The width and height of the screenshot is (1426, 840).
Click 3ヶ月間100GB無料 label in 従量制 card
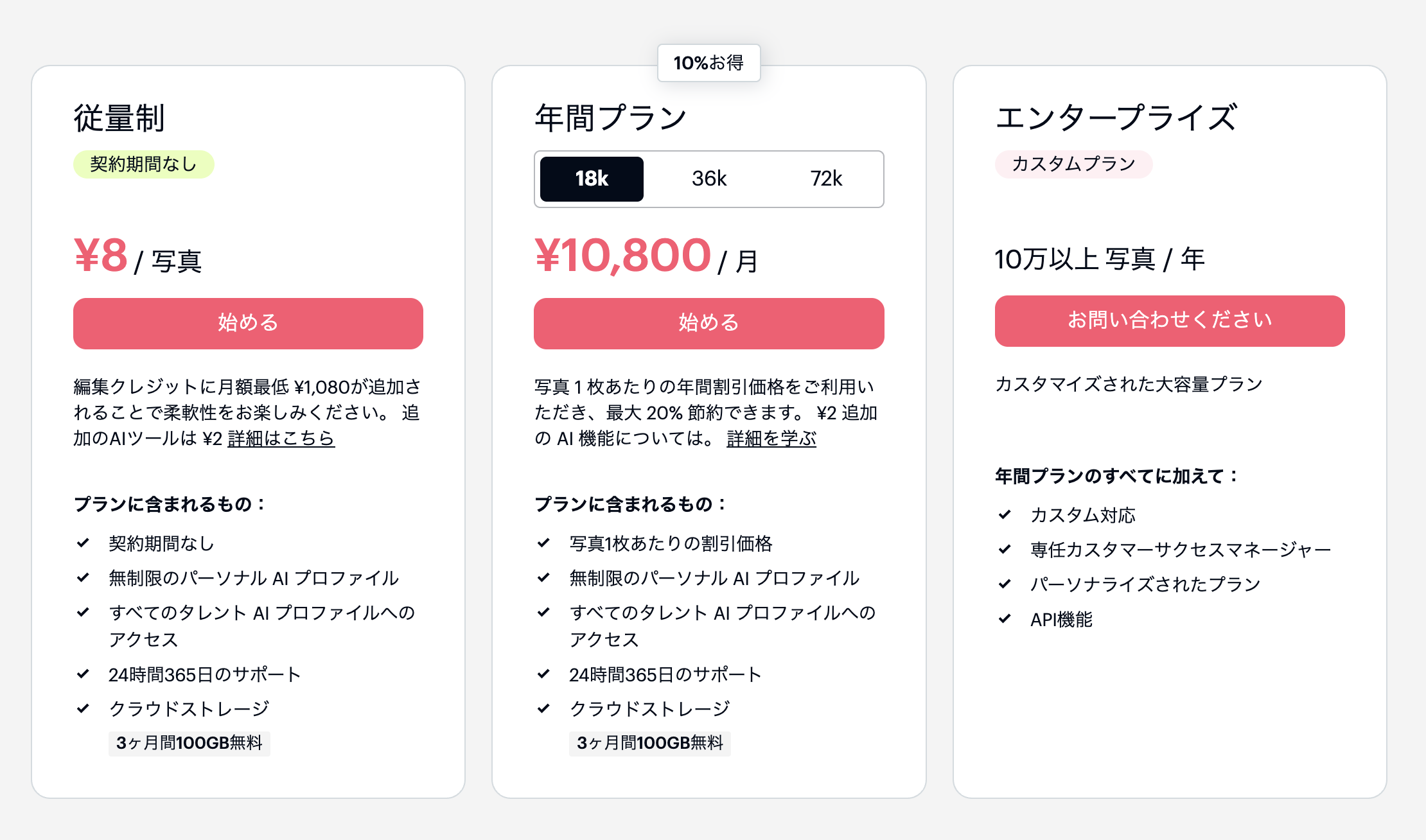(x=189, y=744)
